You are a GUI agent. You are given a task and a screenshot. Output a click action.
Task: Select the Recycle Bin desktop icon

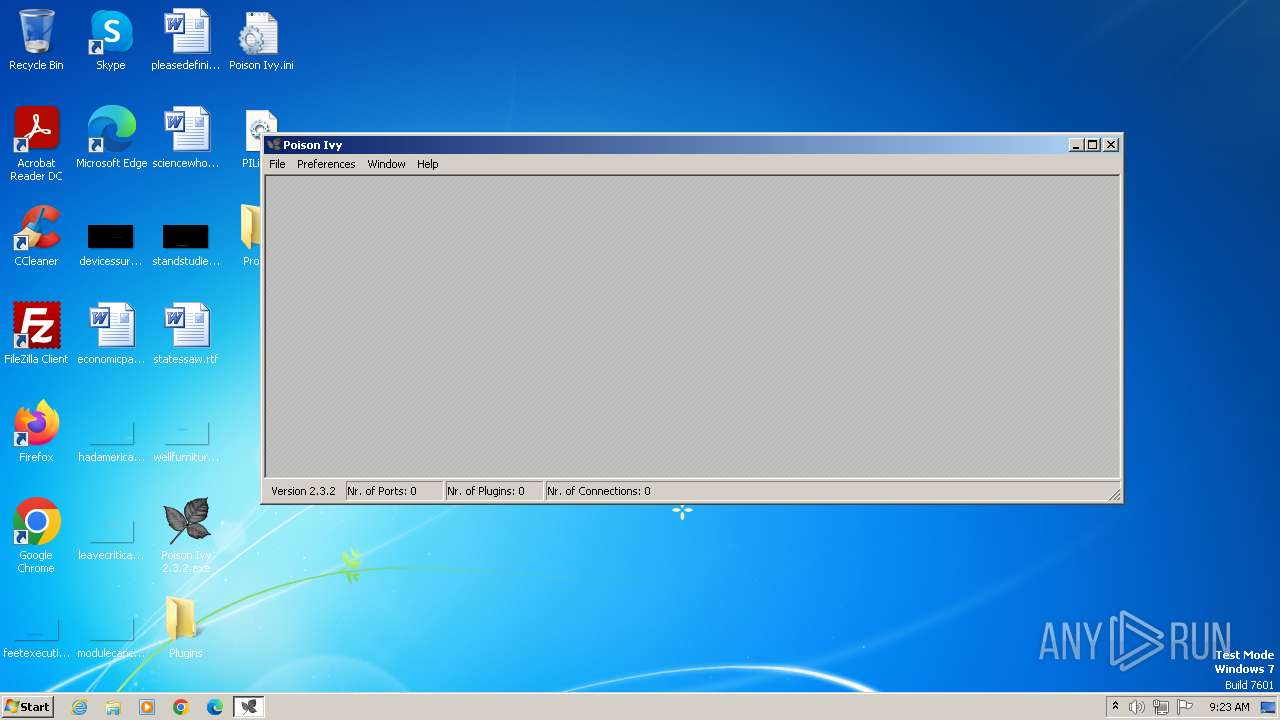pos(36,40)
